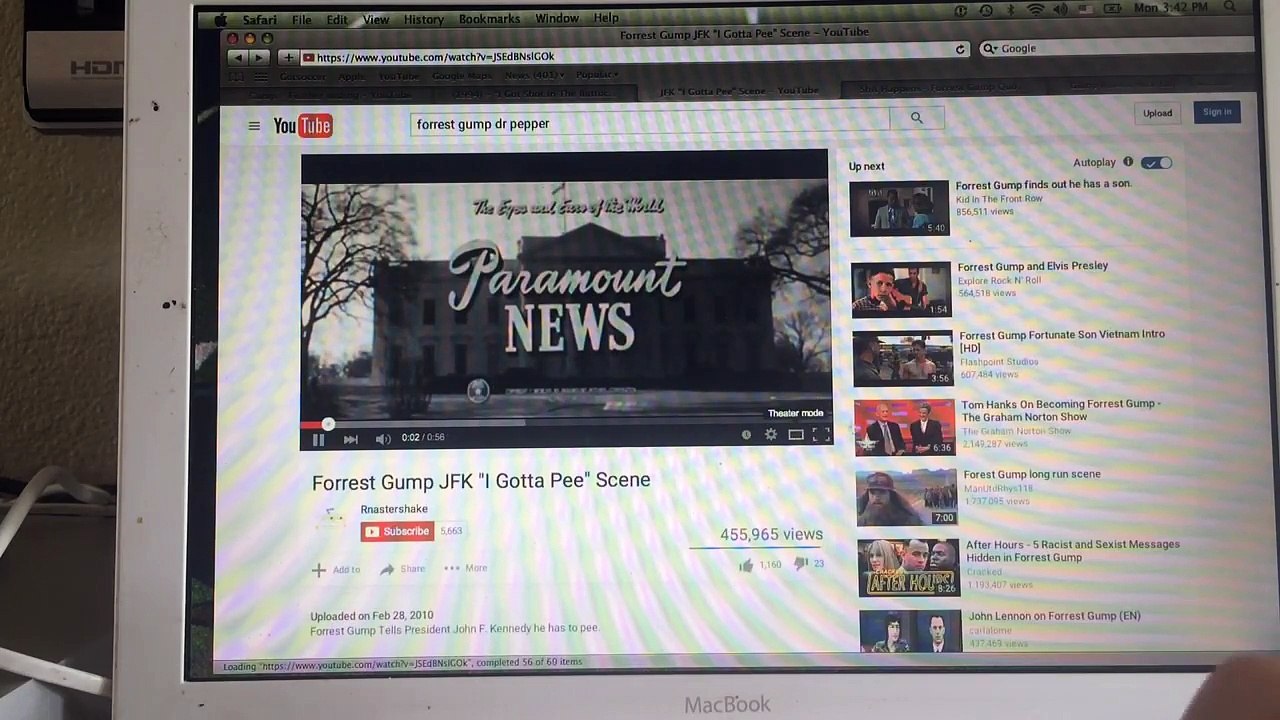Open the More actions menu
Image resolution: width=1280 pixels, height=720 pixels.
coord(466,568)
